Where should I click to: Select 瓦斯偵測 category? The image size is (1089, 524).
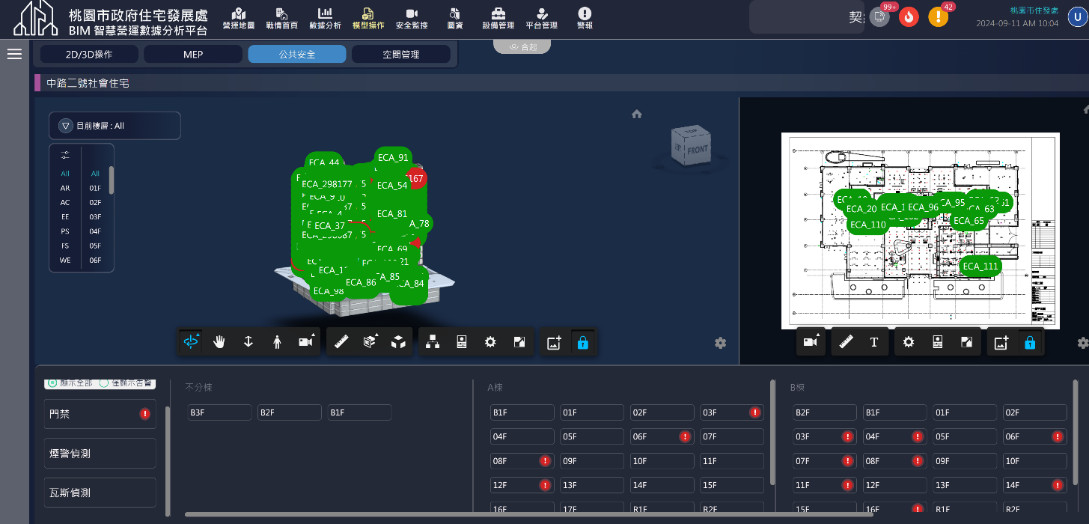point(100,493)
